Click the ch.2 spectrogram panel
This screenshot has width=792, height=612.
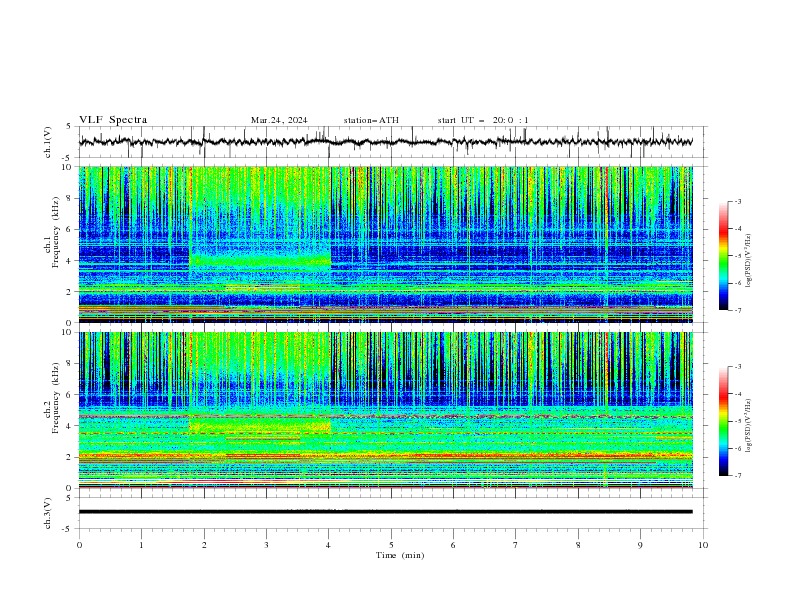(385, 410)
